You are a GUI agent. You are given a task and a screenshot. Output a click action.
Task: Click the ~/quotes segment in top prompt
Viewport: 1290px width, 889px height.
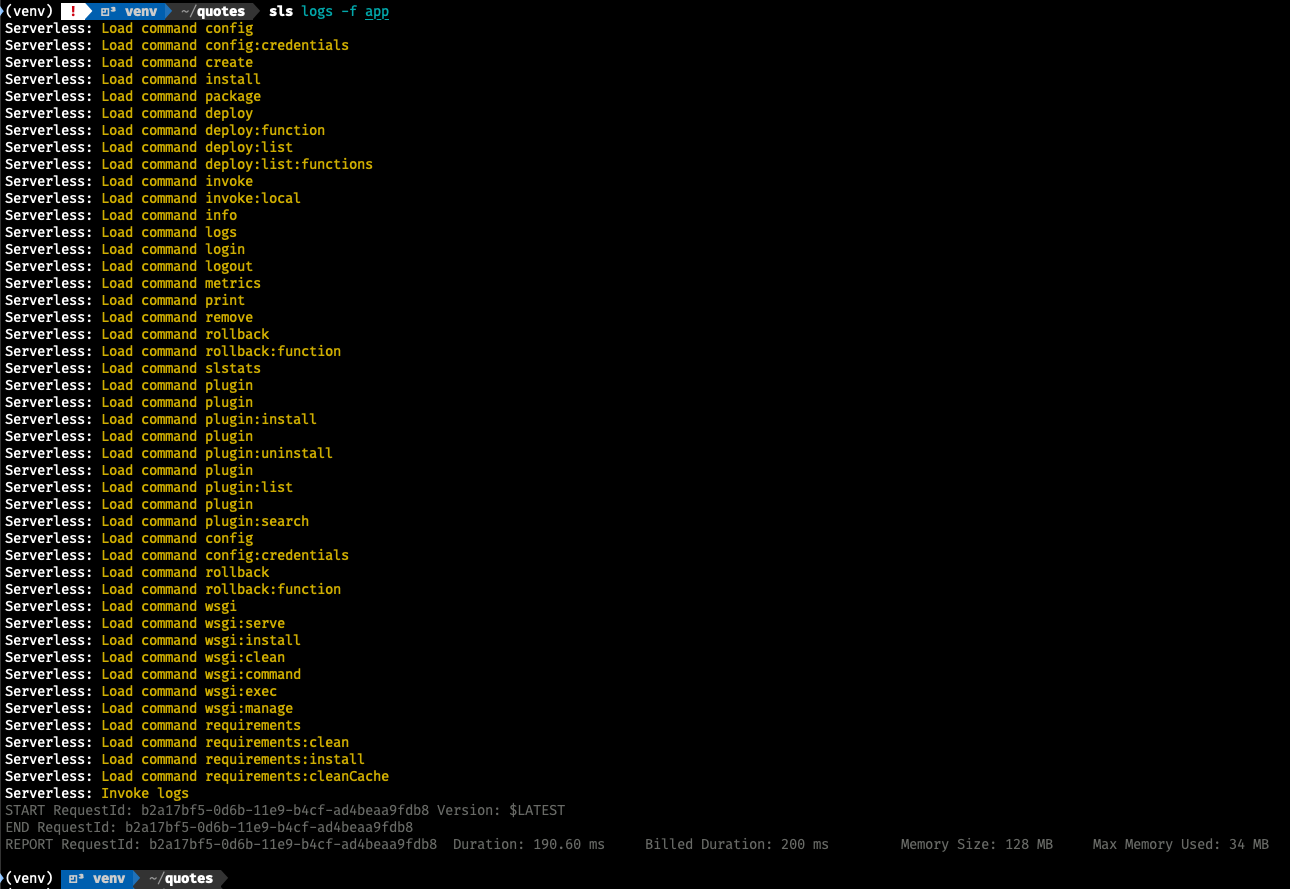click(x=212, y=11)
